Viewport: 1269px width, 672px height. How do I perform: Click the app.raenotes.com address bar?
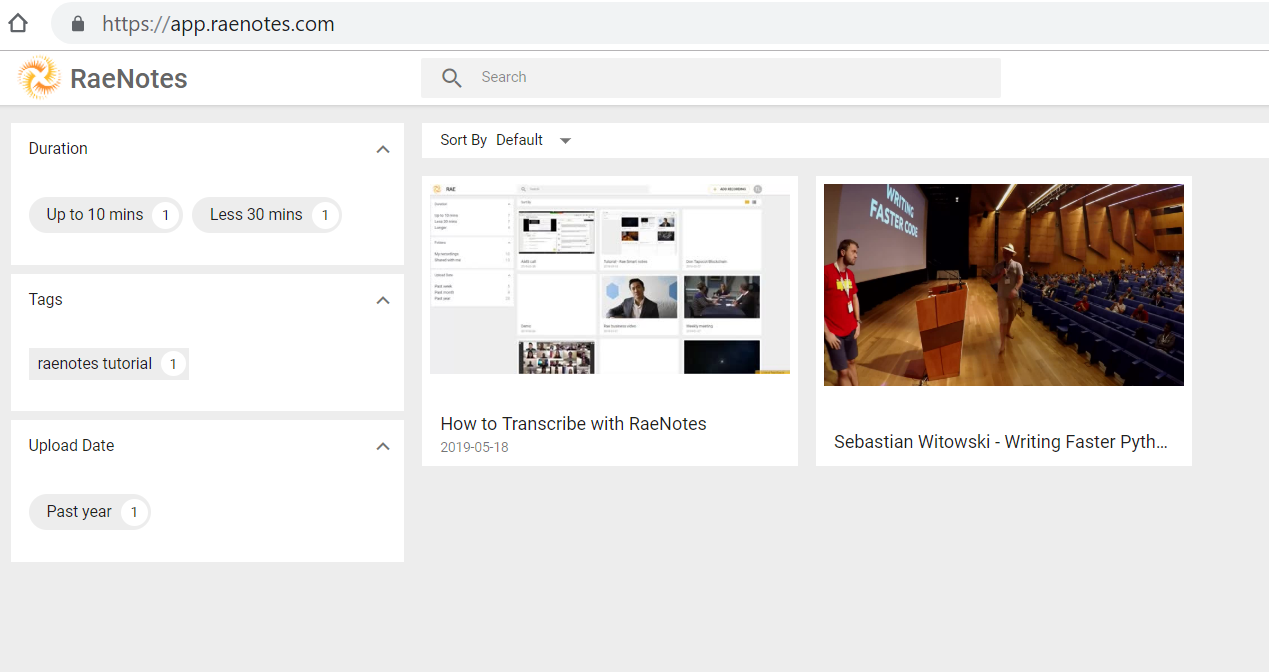(660, 24)
